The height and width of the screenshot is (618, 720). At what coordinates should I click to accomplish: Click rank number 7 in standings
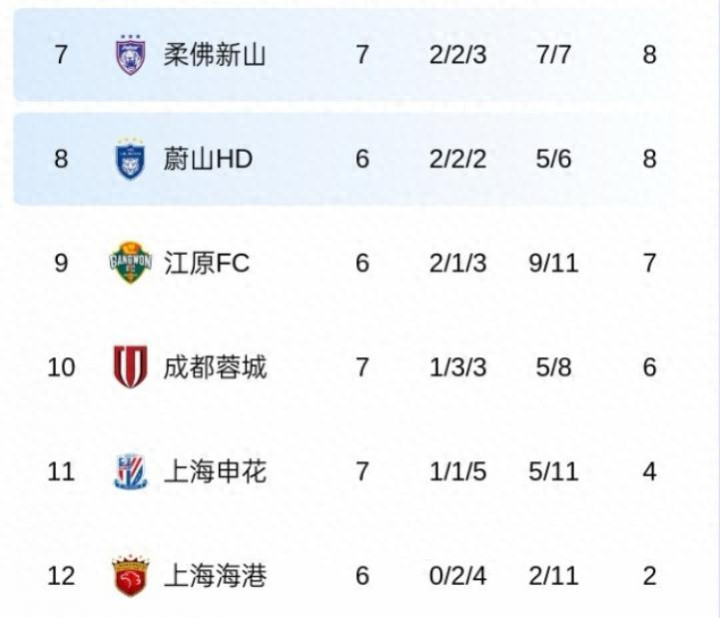61,54
